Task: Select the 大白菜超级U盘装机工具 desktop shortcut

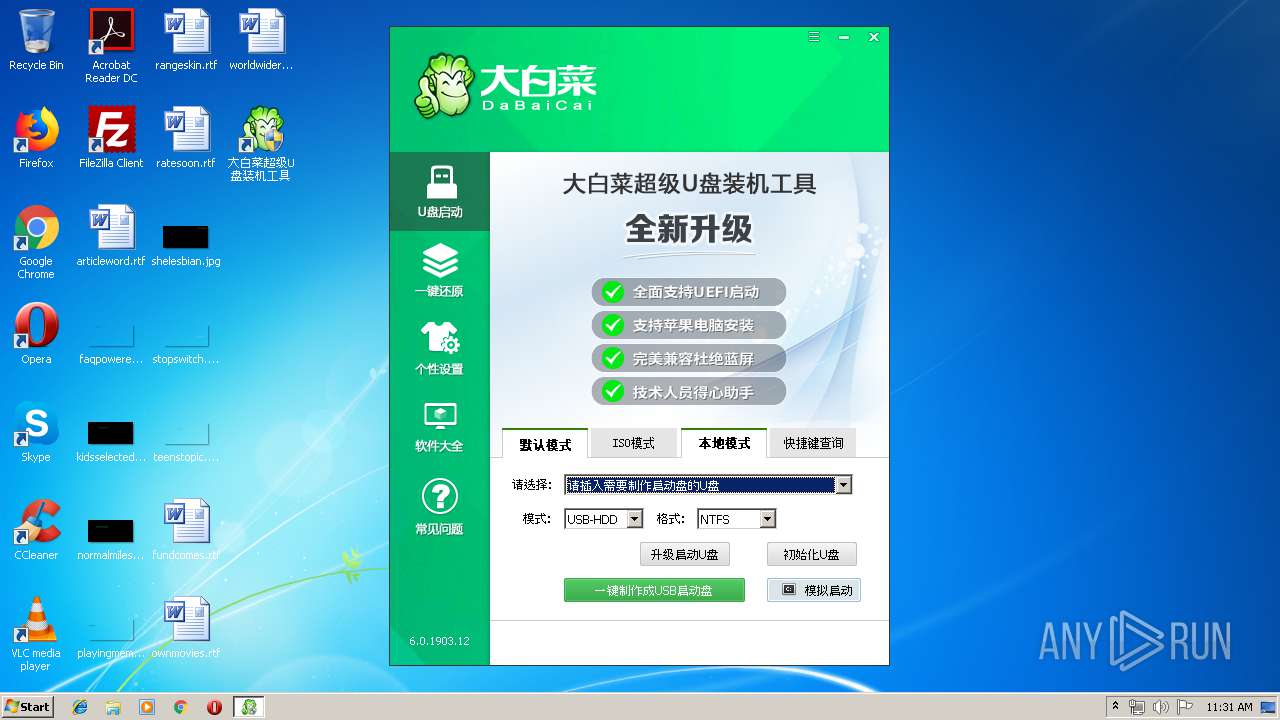Action: (261, 144)
